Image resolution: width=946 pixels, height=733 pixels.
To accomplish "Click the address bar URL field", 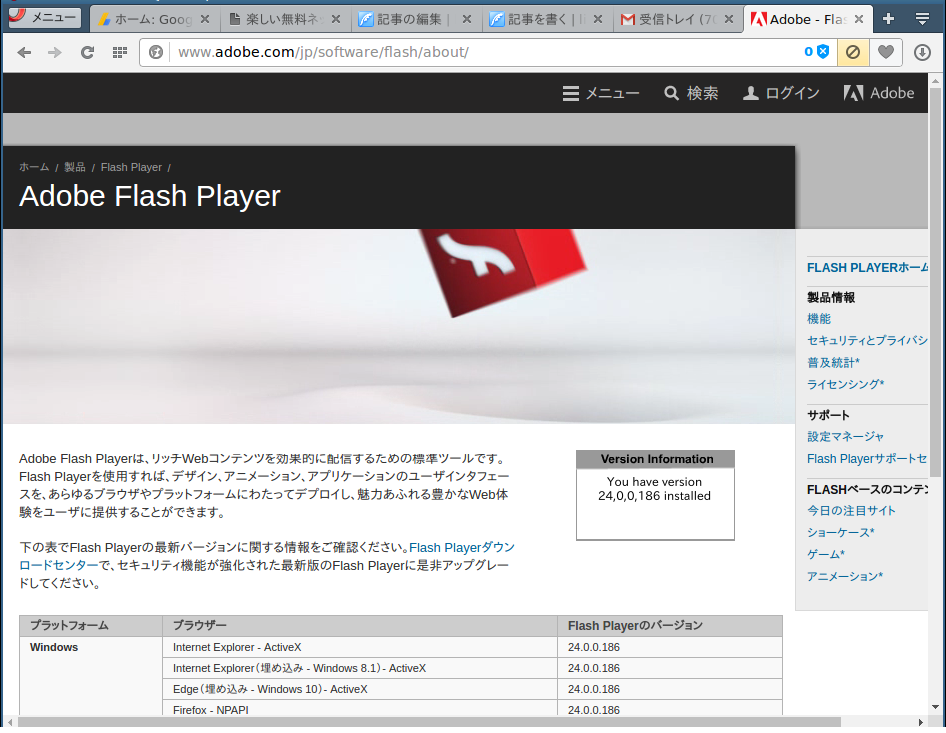I will coord(483,52).
